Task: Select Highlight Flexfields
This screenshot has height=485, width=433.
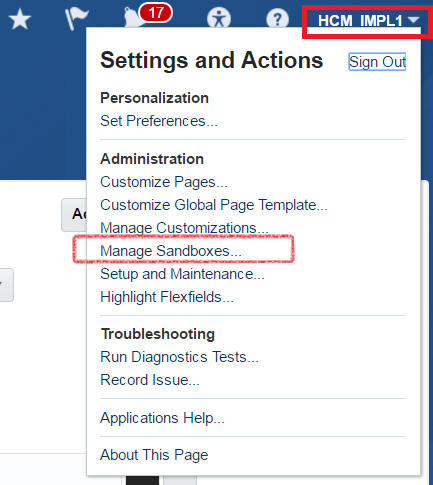Action: 167,297
